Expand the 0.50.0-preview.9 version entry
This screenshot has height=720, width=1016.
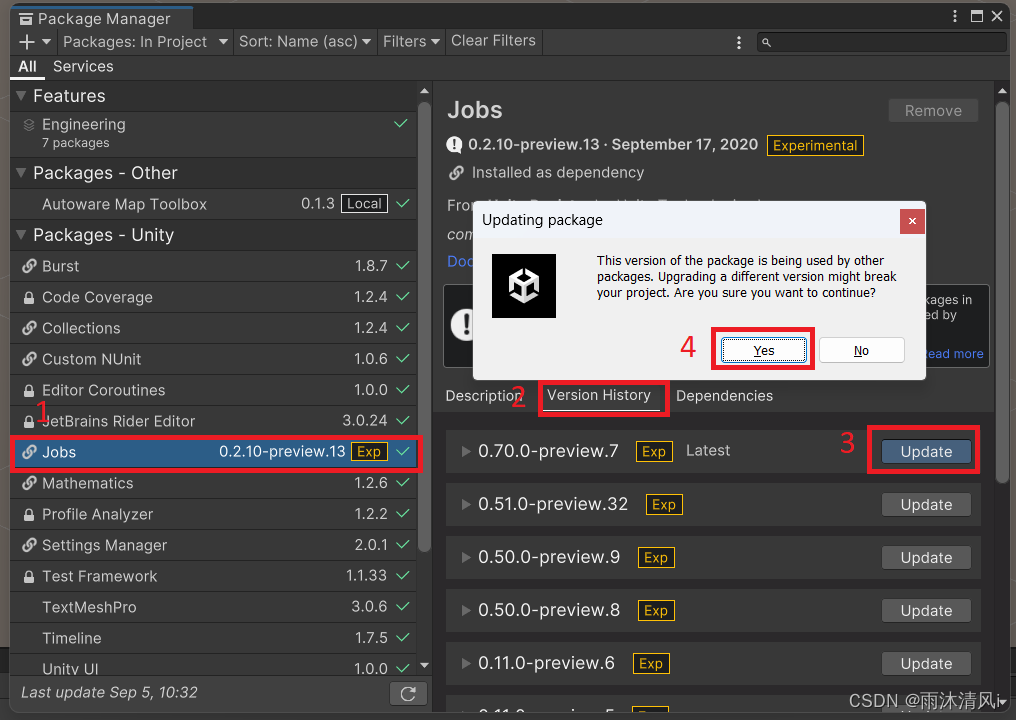coord(466,558)
